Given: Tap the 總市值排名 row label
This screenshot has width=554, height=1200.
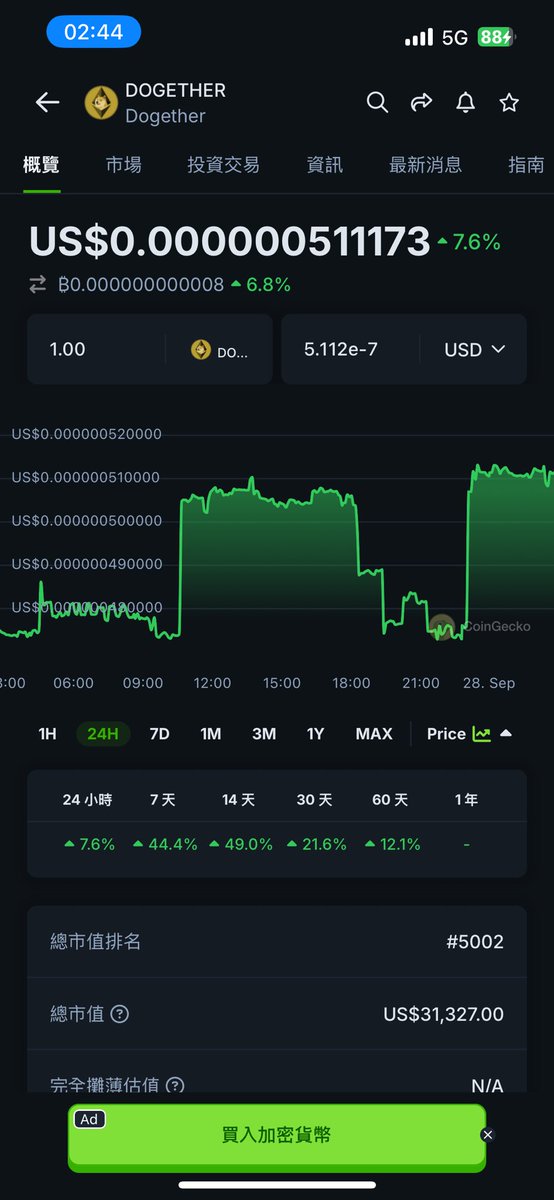Looking at the screenshot, I should [95, 942].
